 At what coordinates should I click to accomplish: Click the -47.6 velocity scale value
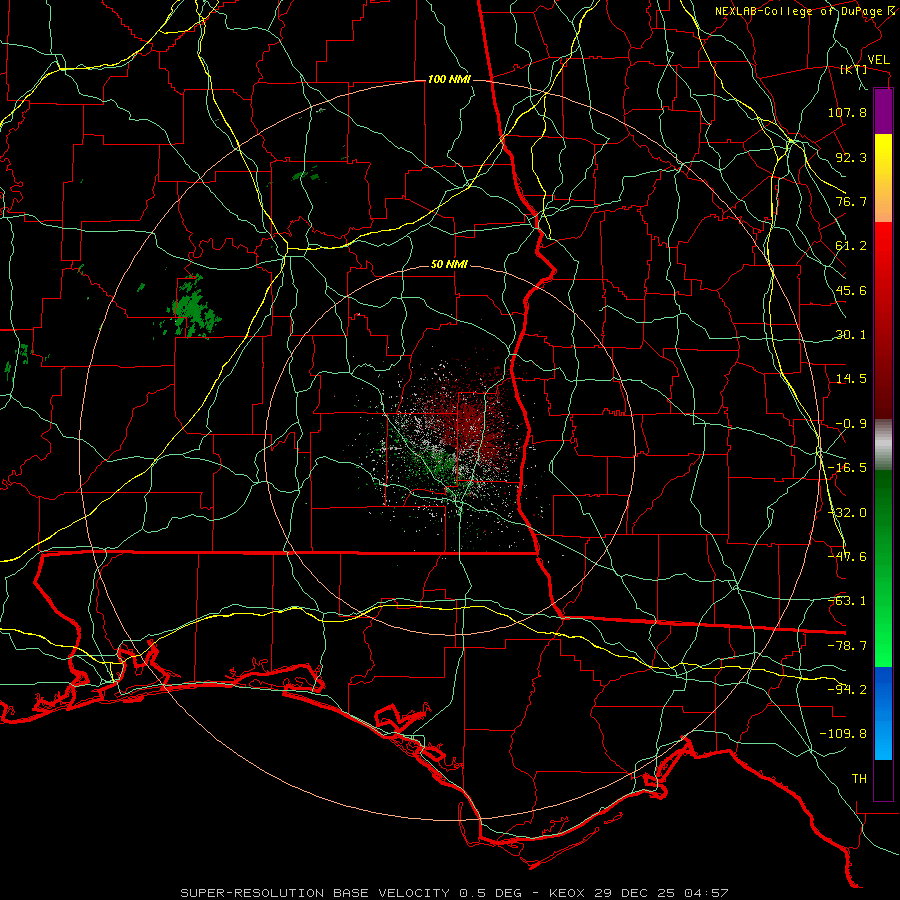847,557
